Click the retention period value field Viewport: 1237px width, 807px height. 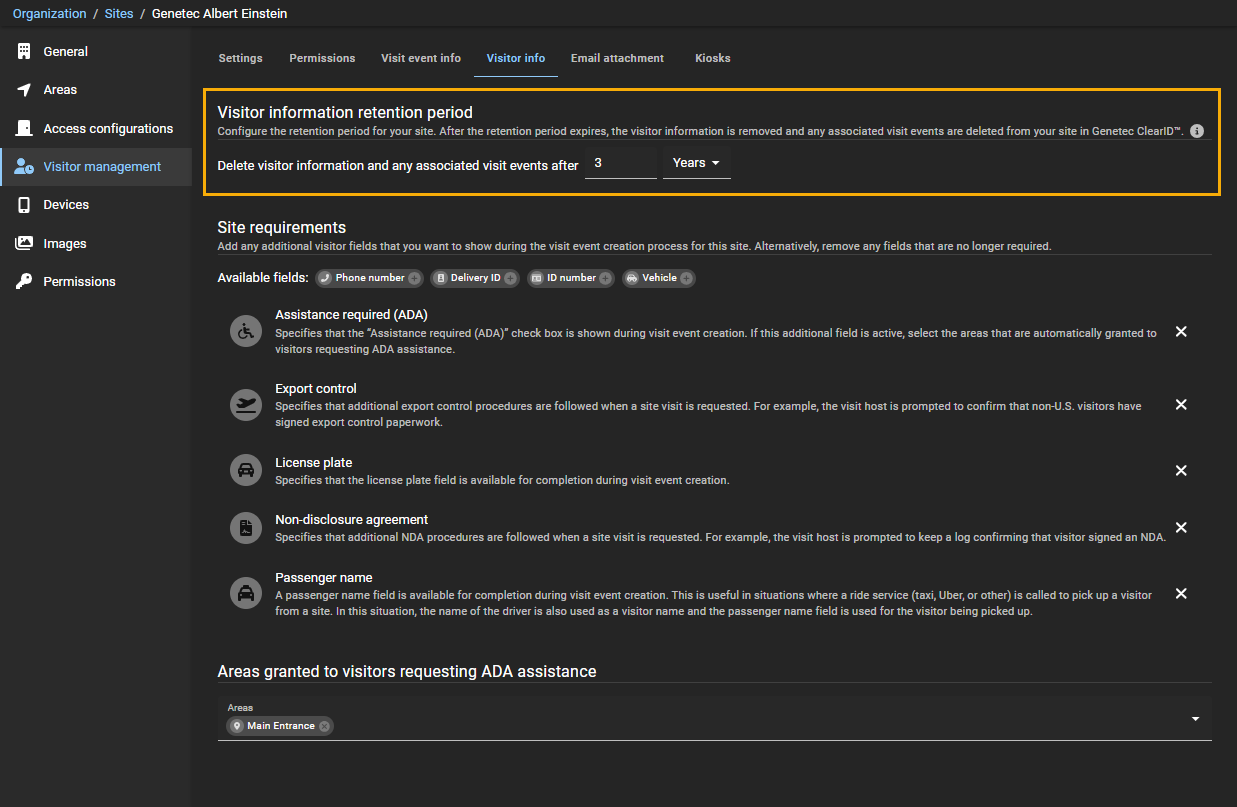click(620, 162)
